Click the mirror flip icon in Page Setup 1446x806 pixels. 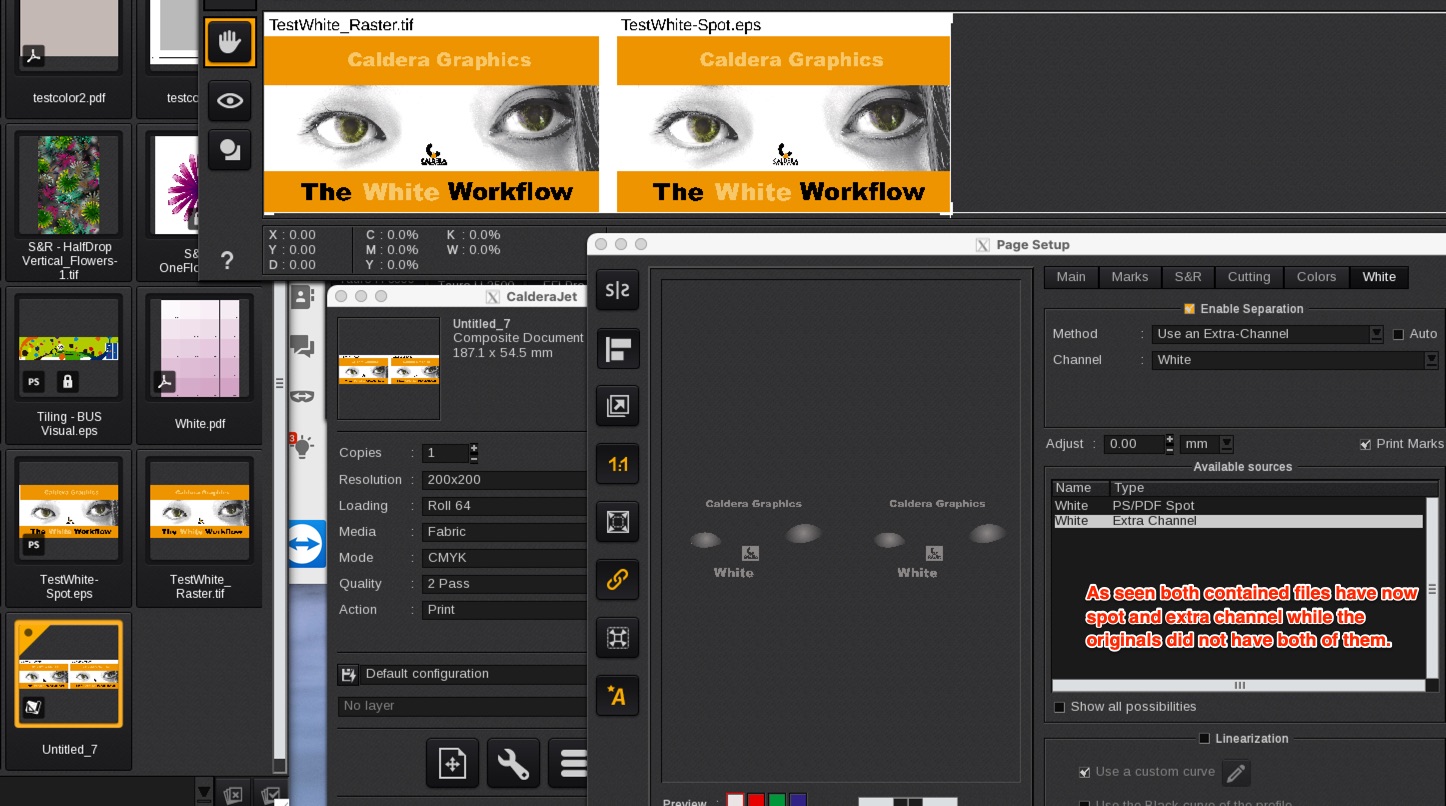617,290
